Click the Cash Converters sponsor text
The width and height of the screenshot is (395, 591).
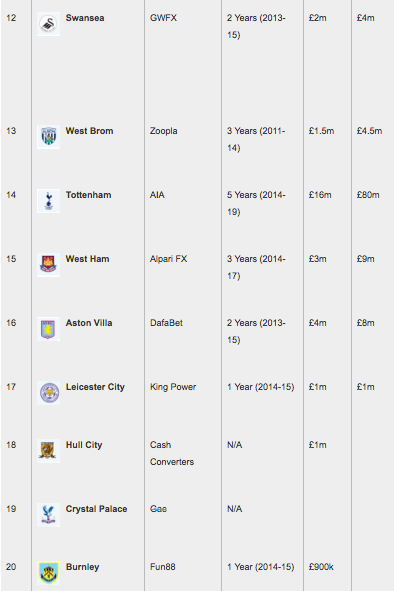[x=172, y=453]
